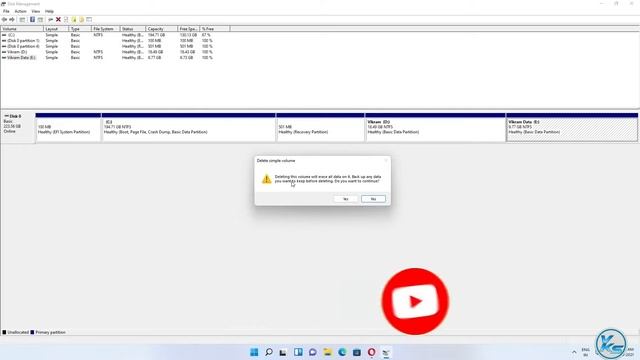This screenshot has height=360, width=640.
Task: Open the Action menu
Action: [x=20, y=11]
